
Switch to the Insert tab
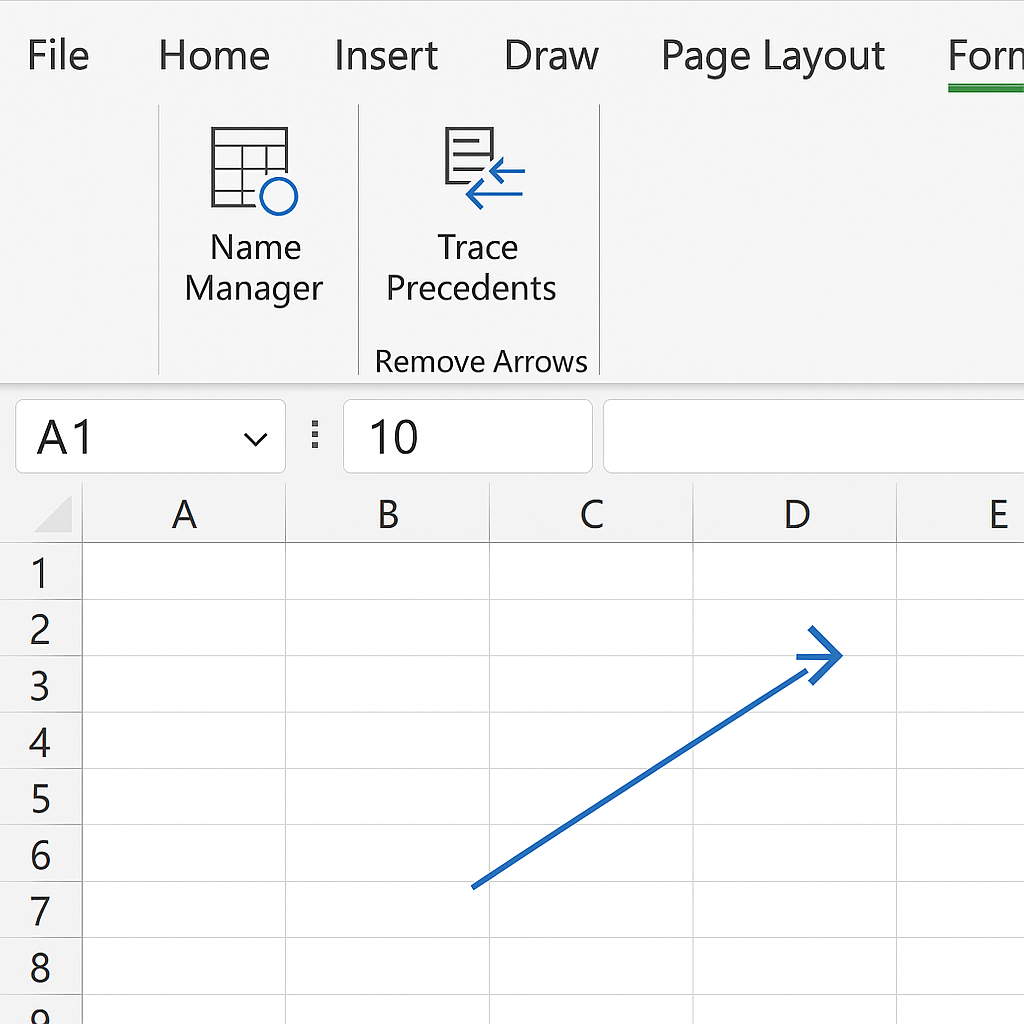tap(386, 56)
